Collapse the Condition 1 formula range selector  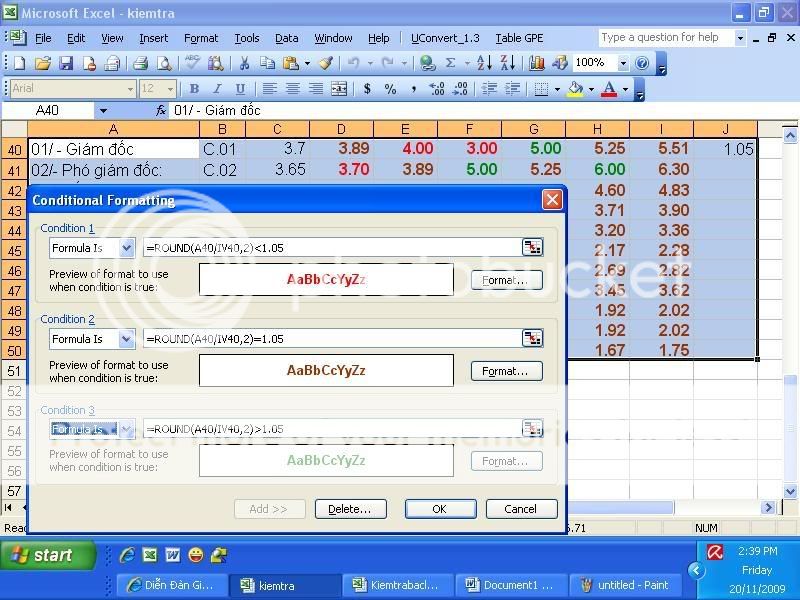pos(533,247)
